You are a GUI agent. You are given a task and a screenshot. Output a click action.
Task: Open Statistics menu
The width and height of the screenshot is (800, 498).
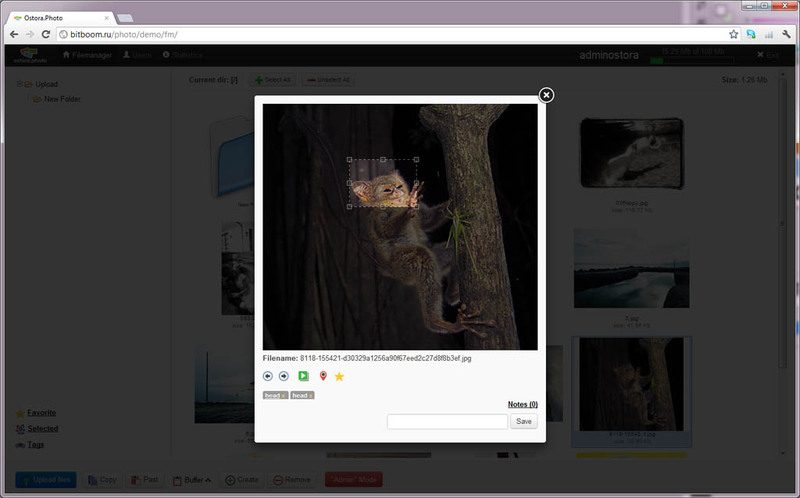pos(182,55)
